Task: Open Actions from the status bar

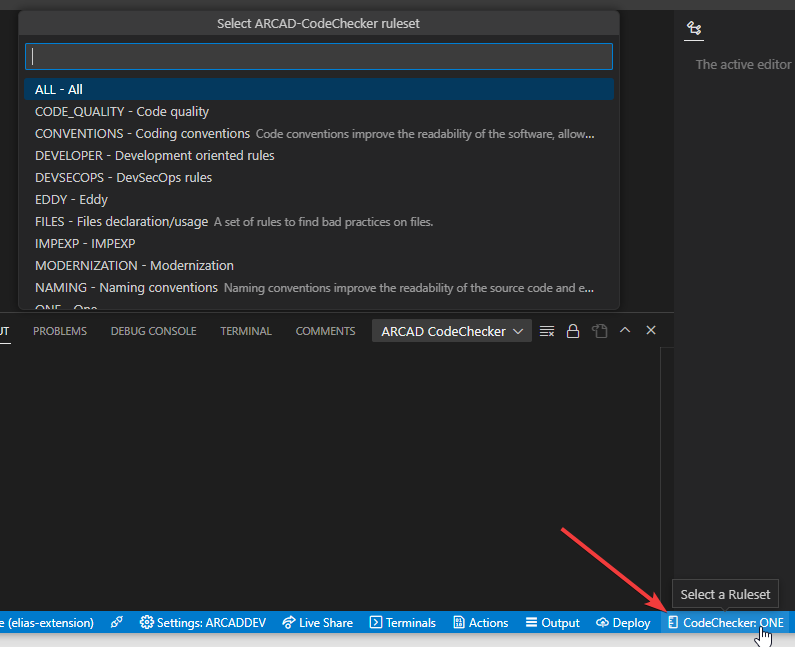Action: click(481, 622)
